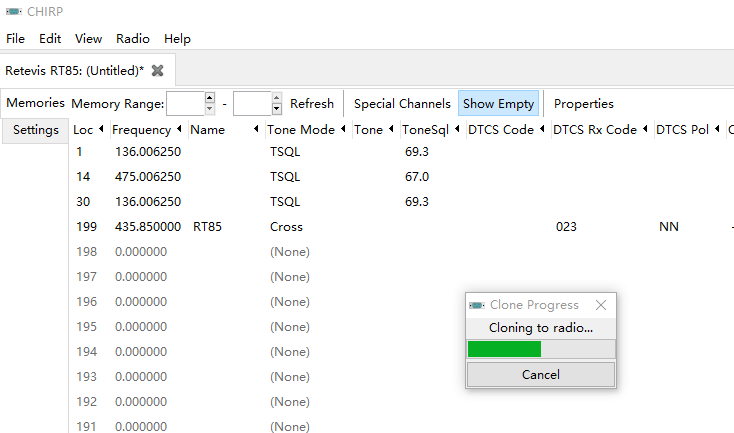The image size is (734, 433).
Task: Click the Refresh button
Action: 312,103
